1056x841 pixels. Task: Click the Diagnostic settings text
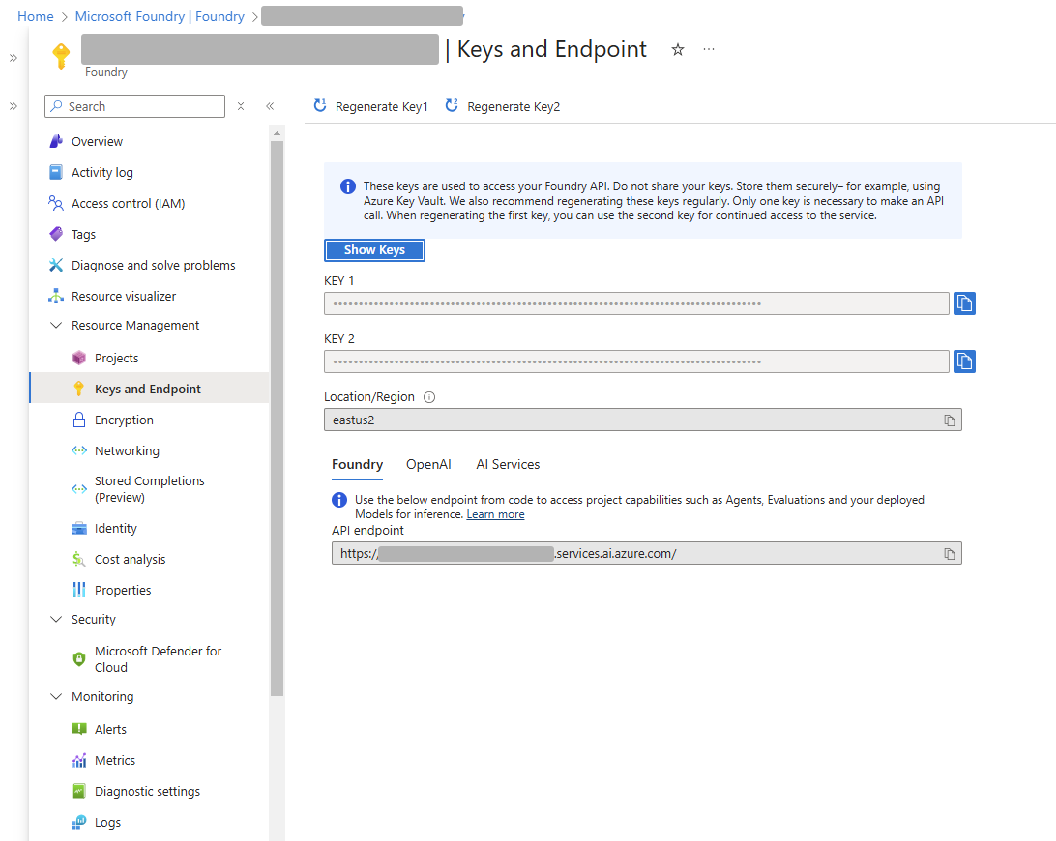pos(147,791)
